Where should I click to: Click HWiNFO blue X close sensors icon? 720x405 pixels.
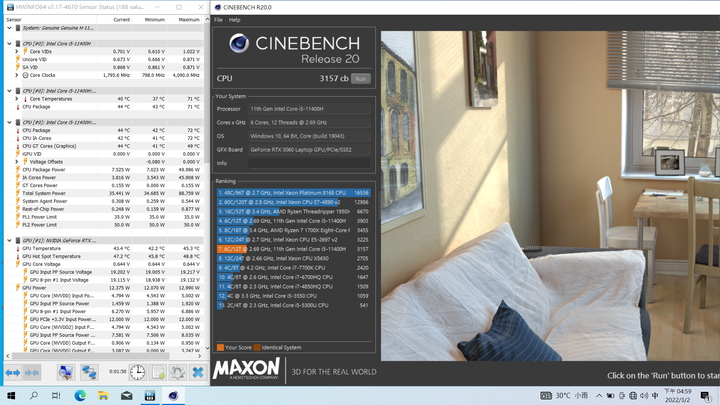pyautogui.click(x=198, y=372)
